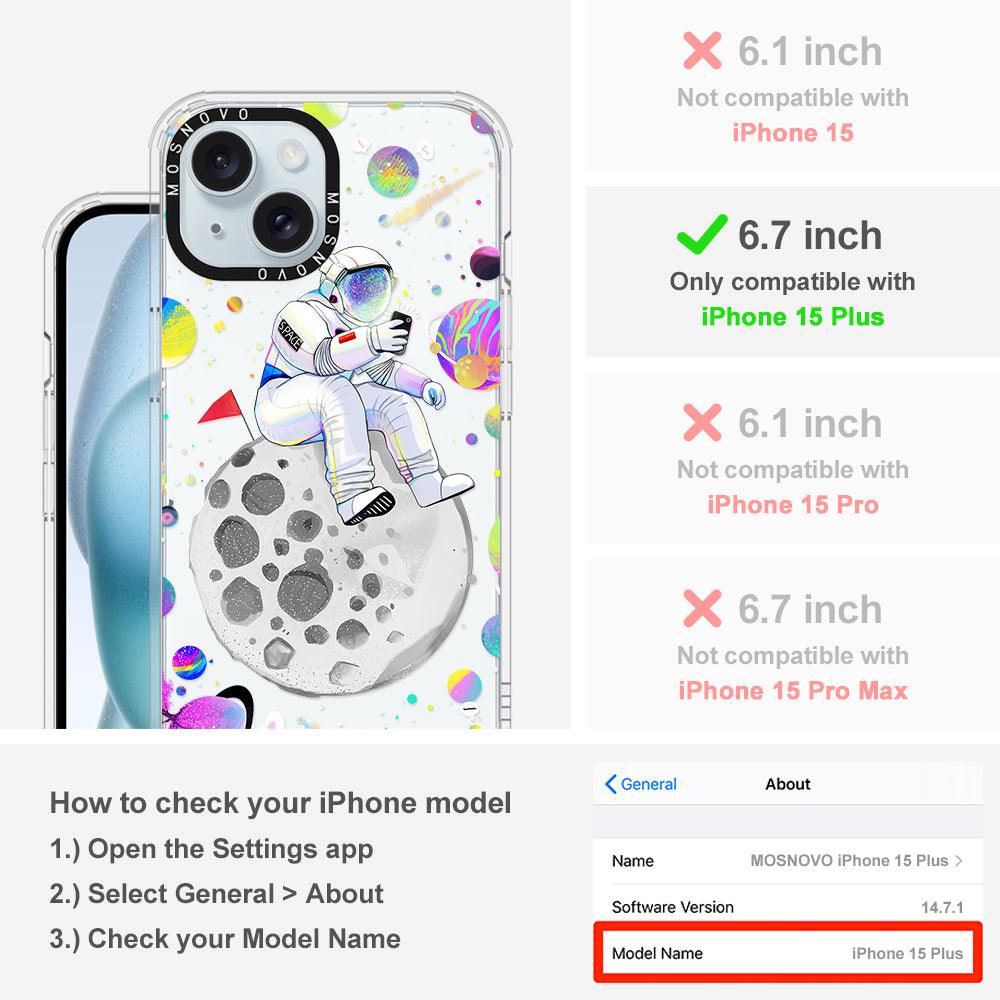1000x1000 pixels.
Task: Click the upper camera lens on phone
Action: 223,161
